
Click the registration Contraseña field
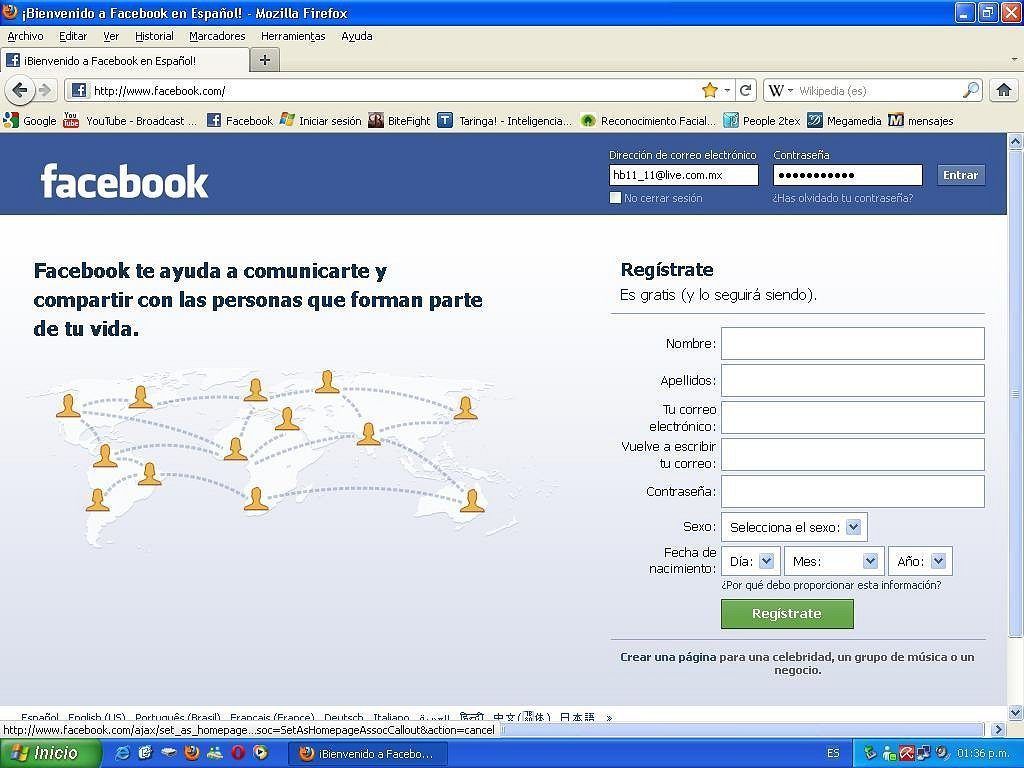[x=852, y=491]
